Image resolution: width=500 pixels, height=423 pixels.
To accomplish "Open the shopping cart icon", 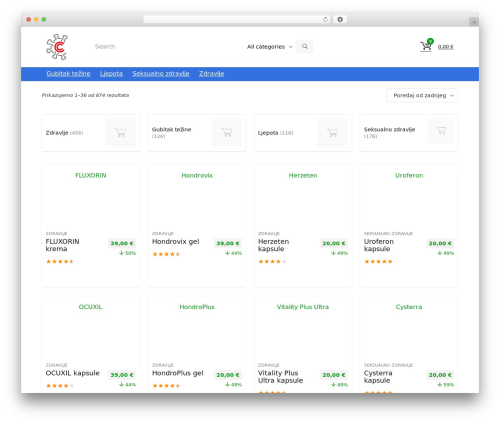I will point(426,45).
